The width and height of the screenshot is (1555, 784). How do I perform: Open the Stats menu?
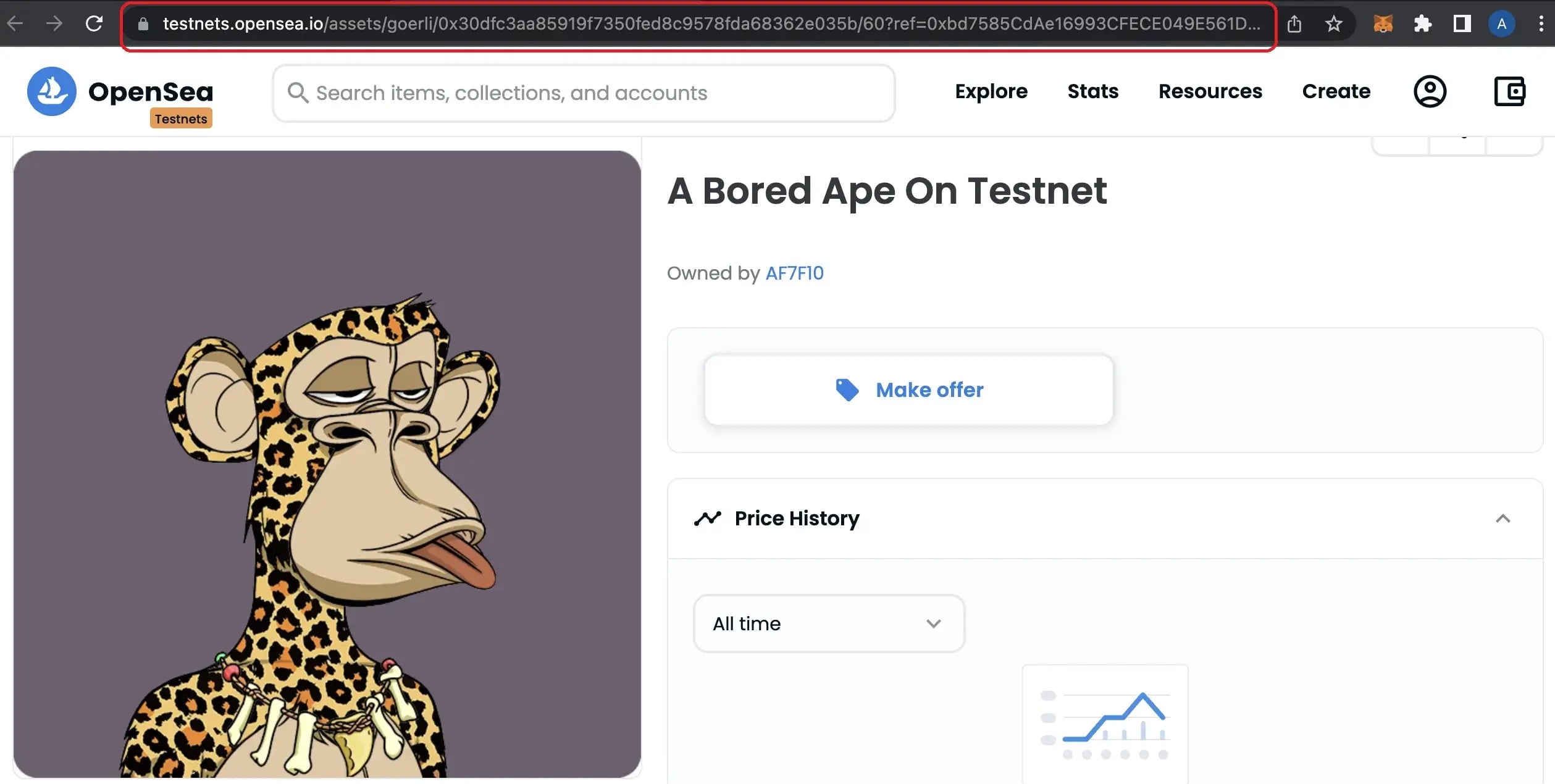pyautogui.click(x=1093, y=91)
